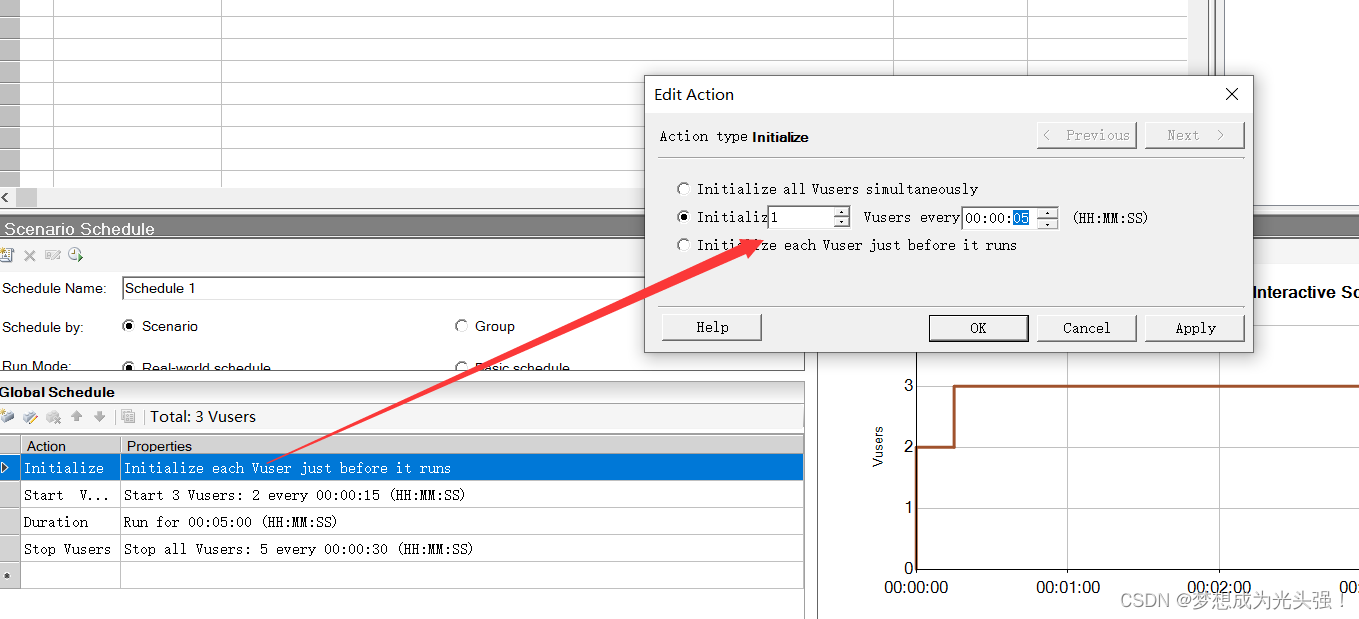This screenshot has width=1359, height=619.
Task: Click Cancel in Edit Action dialog
Action: pyautogui.click(x=1086, y=328)
